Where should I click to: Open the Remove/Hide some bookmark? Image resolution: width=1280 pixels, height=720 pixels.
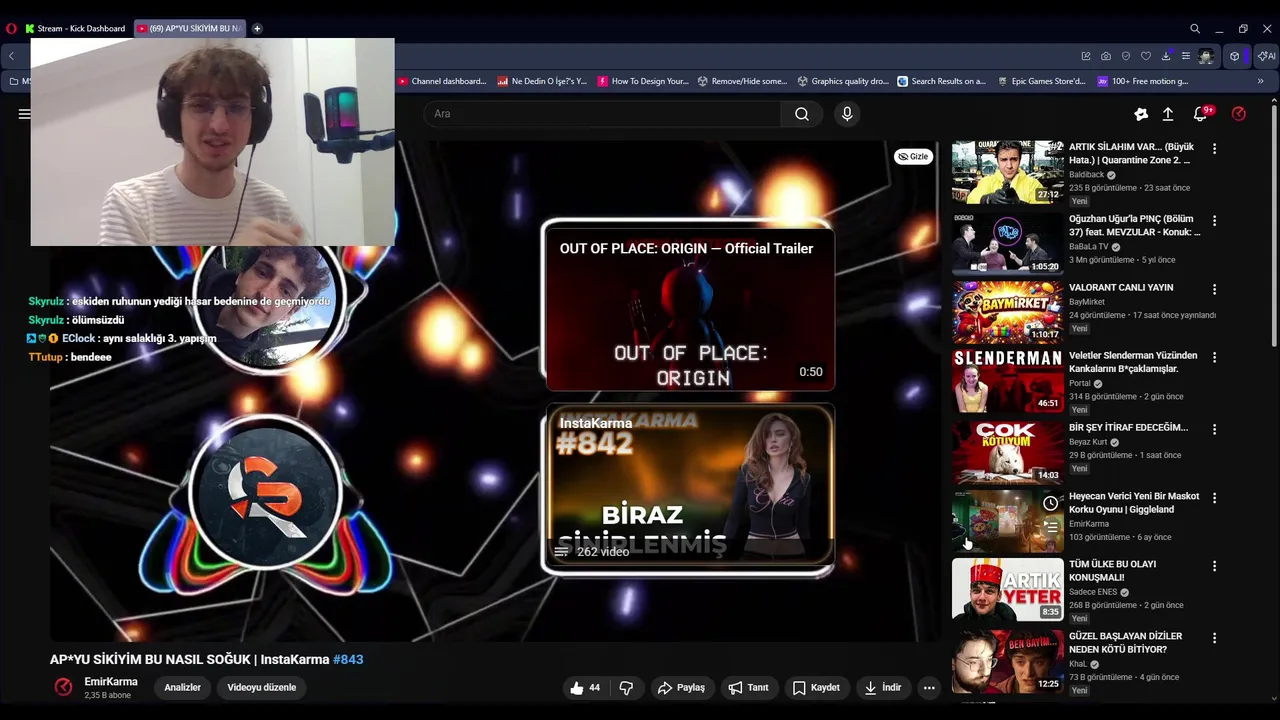pyautogui.click(x=742, y=81)
